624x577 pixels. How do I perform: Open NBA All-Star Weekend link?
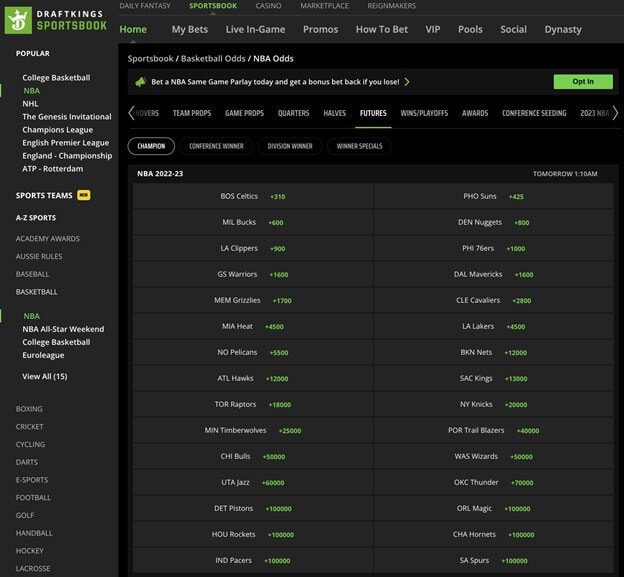(x=63, y=329)
